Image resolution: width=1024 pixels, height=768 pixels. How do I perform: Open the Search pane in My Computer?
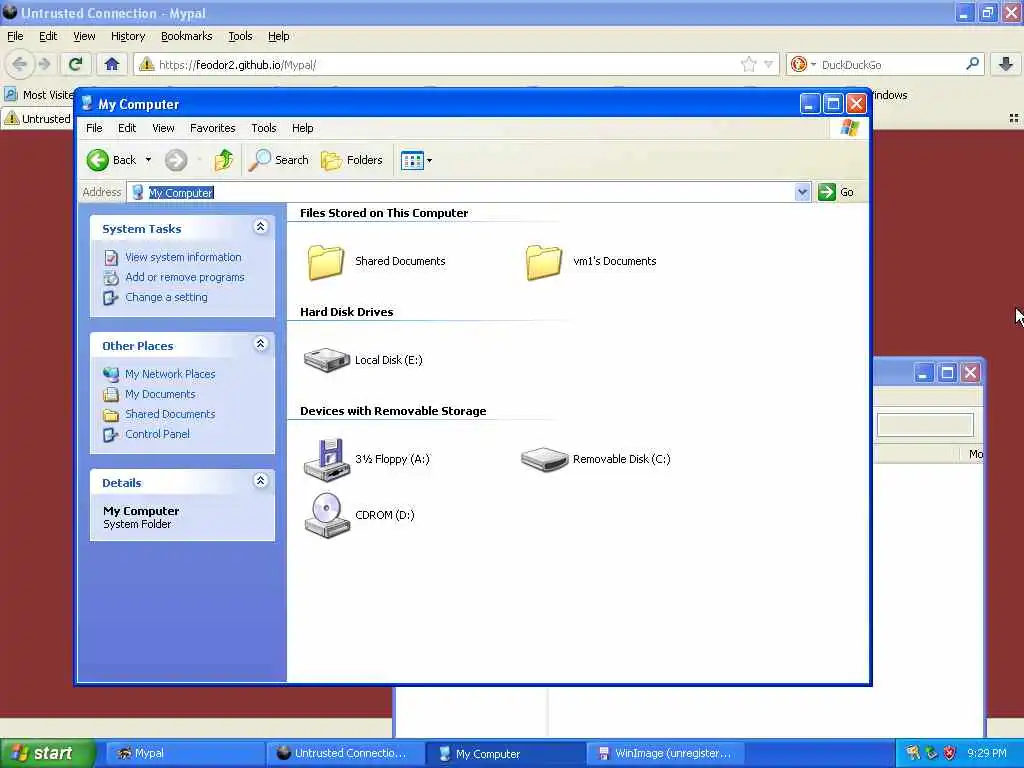(279, 160)
